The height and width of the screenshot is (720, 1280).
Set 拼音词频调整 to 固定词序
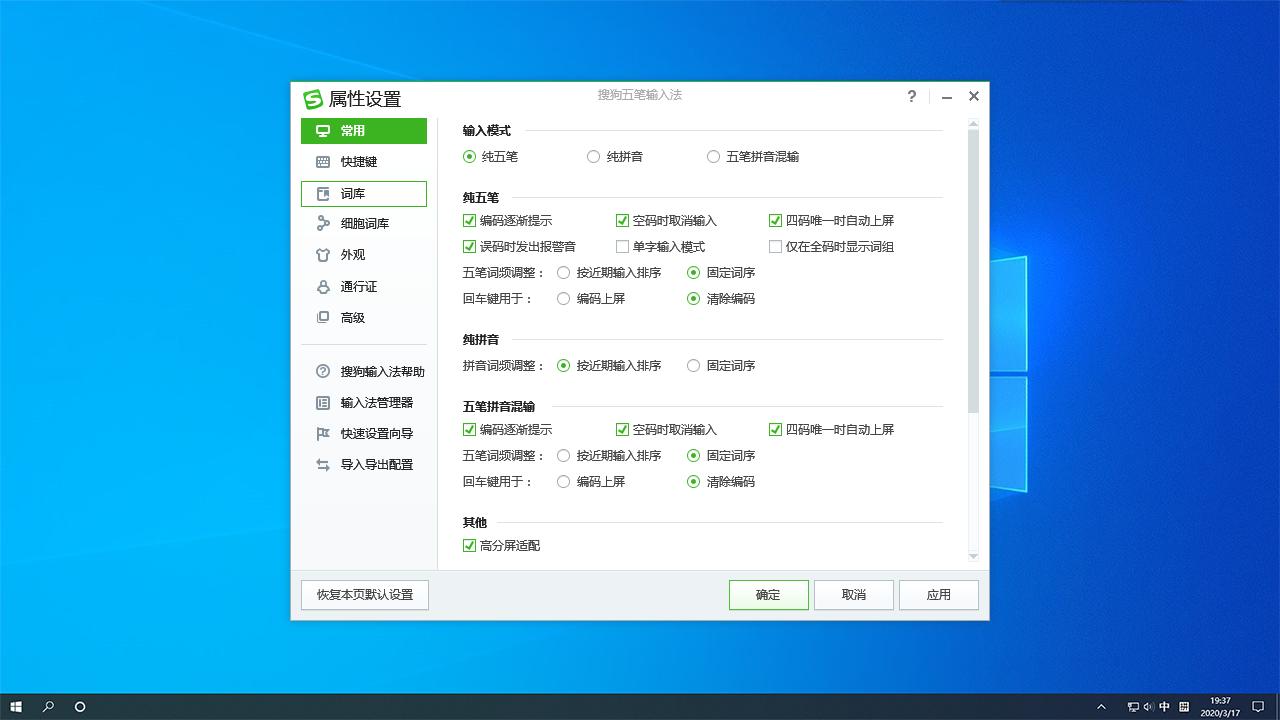[693, 366]
